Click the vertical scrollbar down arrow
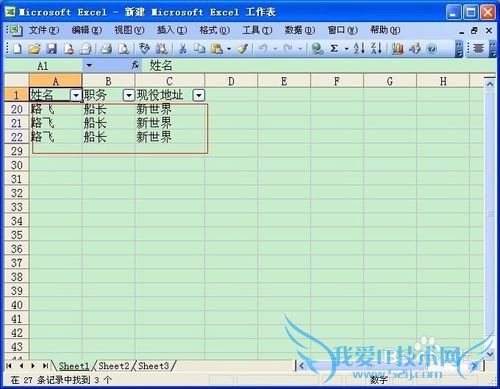This screenshot has width=500, height=389. (x=490, y=354)
